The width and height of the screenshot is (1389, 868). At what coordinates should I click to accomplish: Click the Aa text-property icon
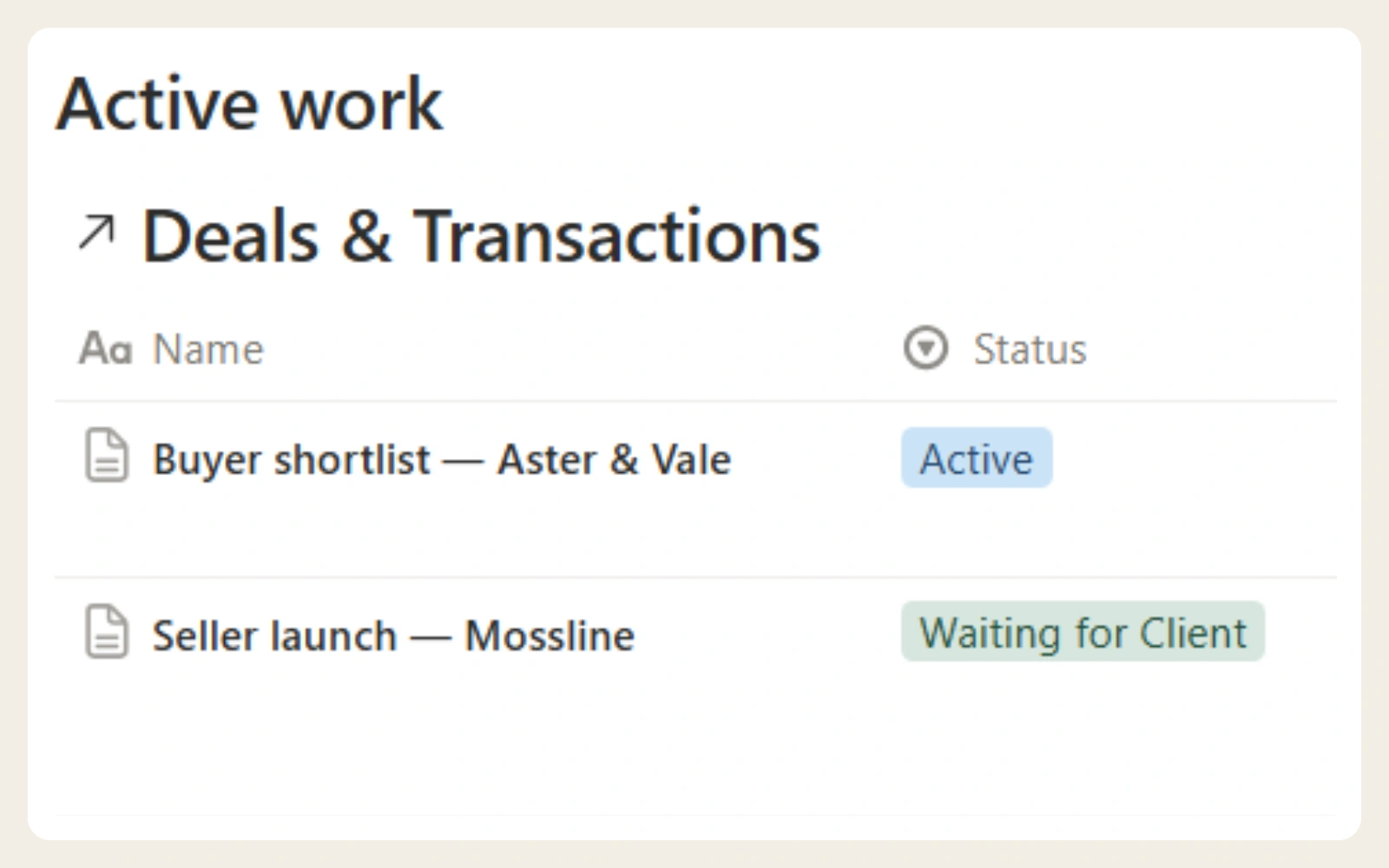coord(106,349)
